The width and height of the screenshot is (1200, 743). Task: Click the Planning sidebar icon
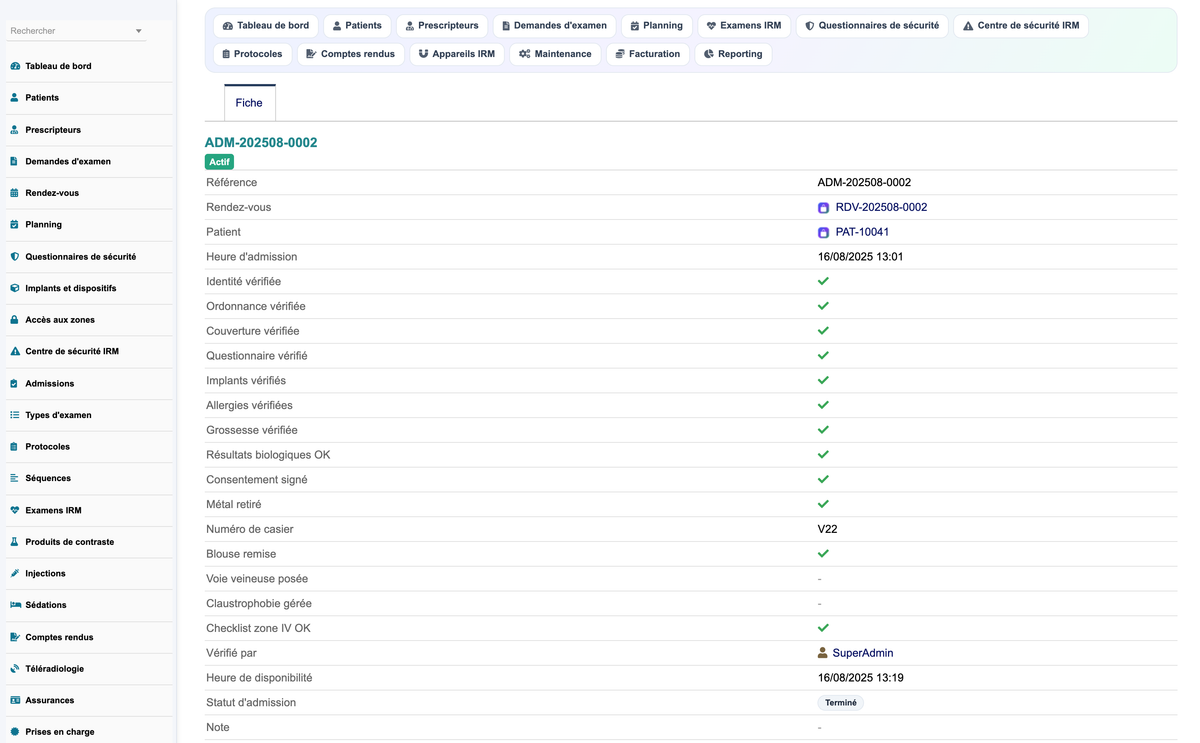click(15, 225)
